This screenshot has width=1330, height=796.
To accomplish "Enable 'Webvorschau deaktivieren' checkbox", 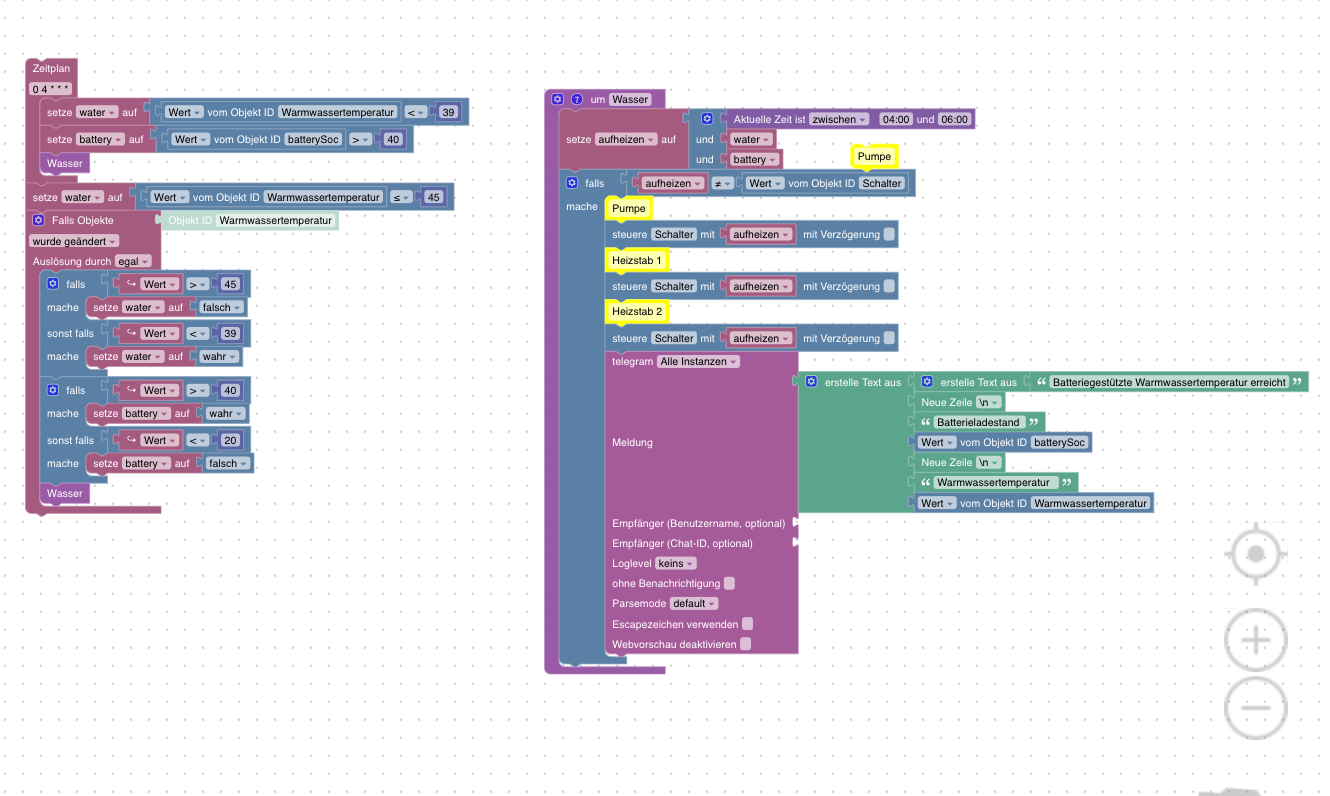I will coord(745,644).
